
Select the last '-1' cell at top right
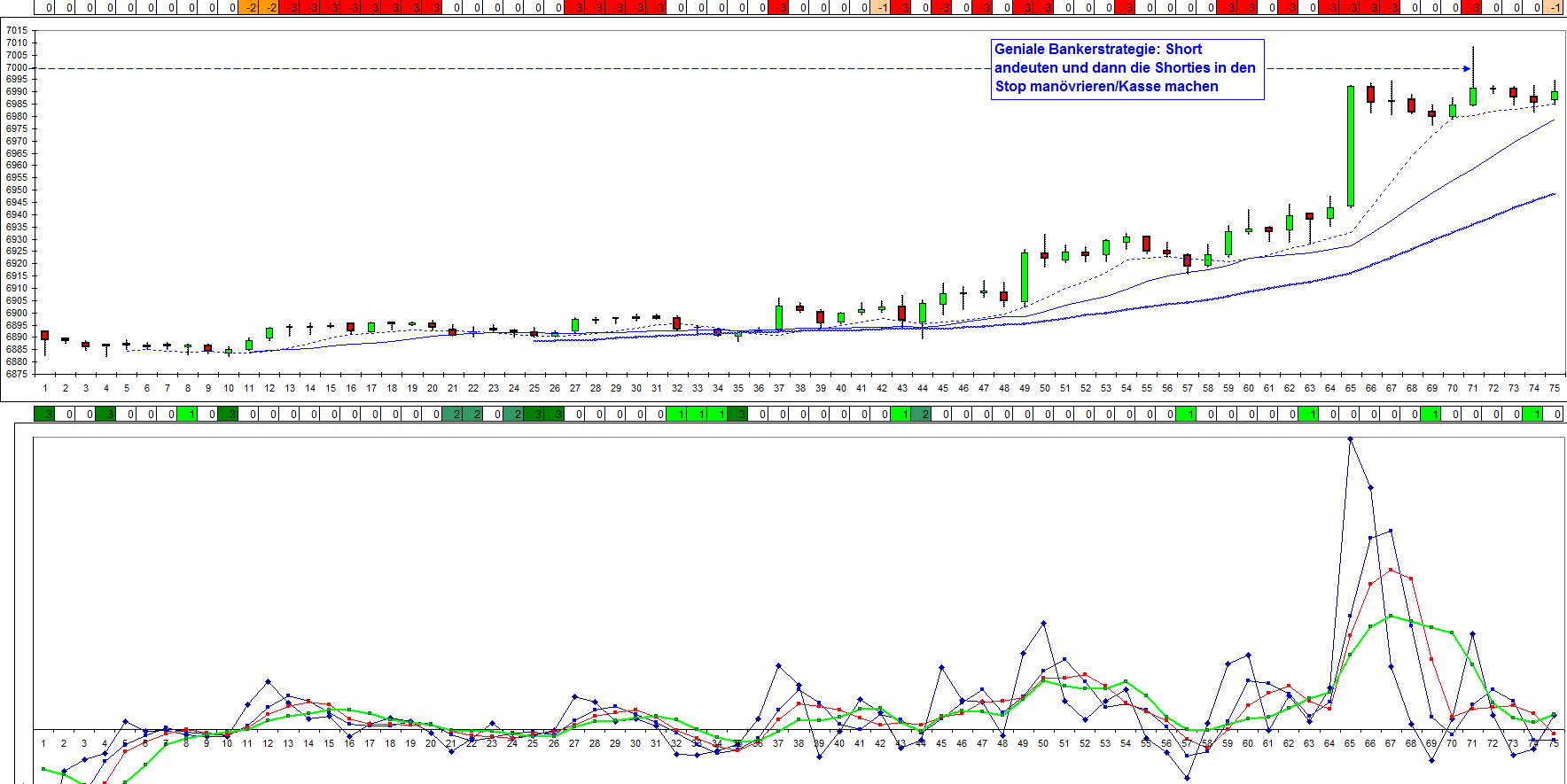pyautogui.click(x=1555, y=8)
